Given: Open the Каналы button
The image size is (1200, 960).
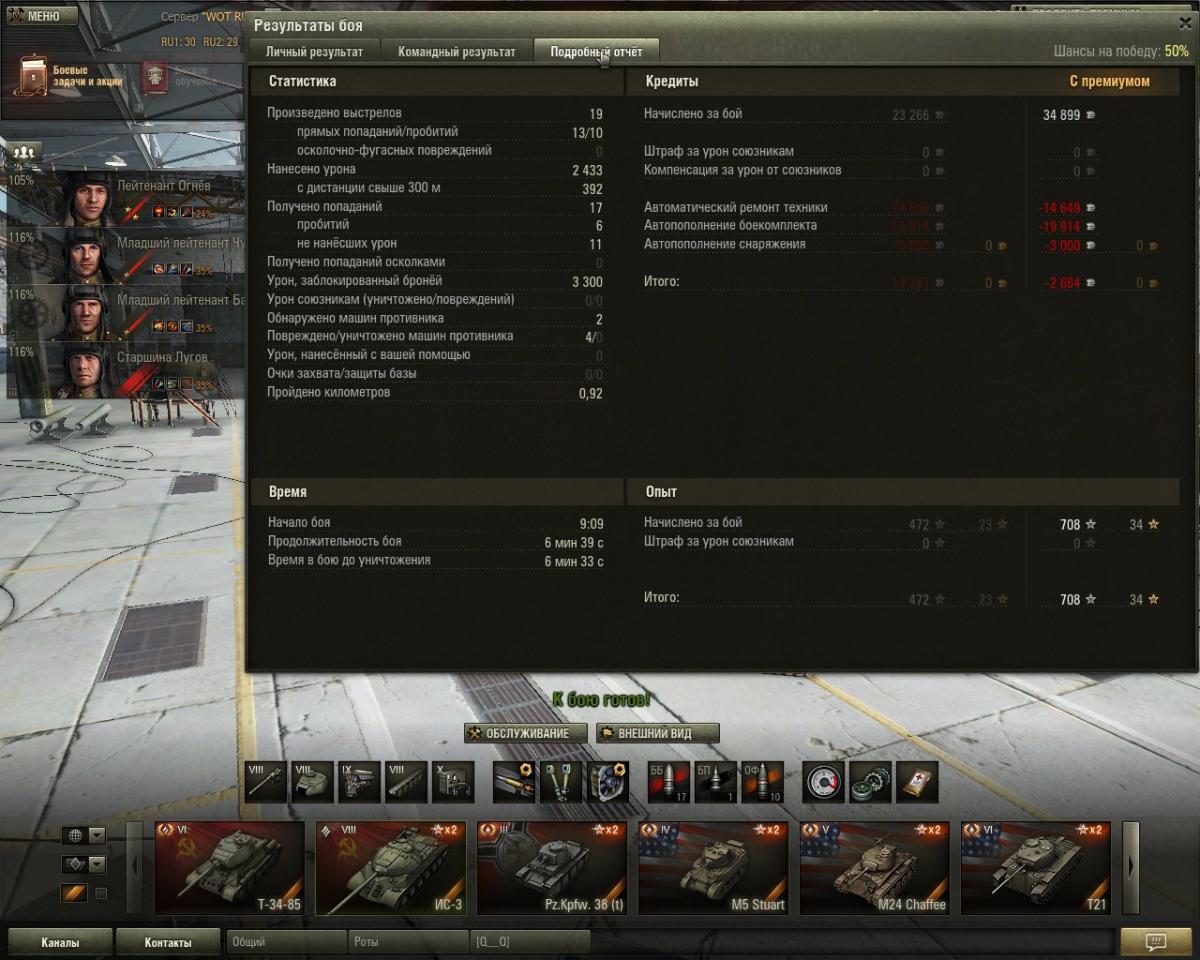Looking at the screenshot, I should [60, 942].
